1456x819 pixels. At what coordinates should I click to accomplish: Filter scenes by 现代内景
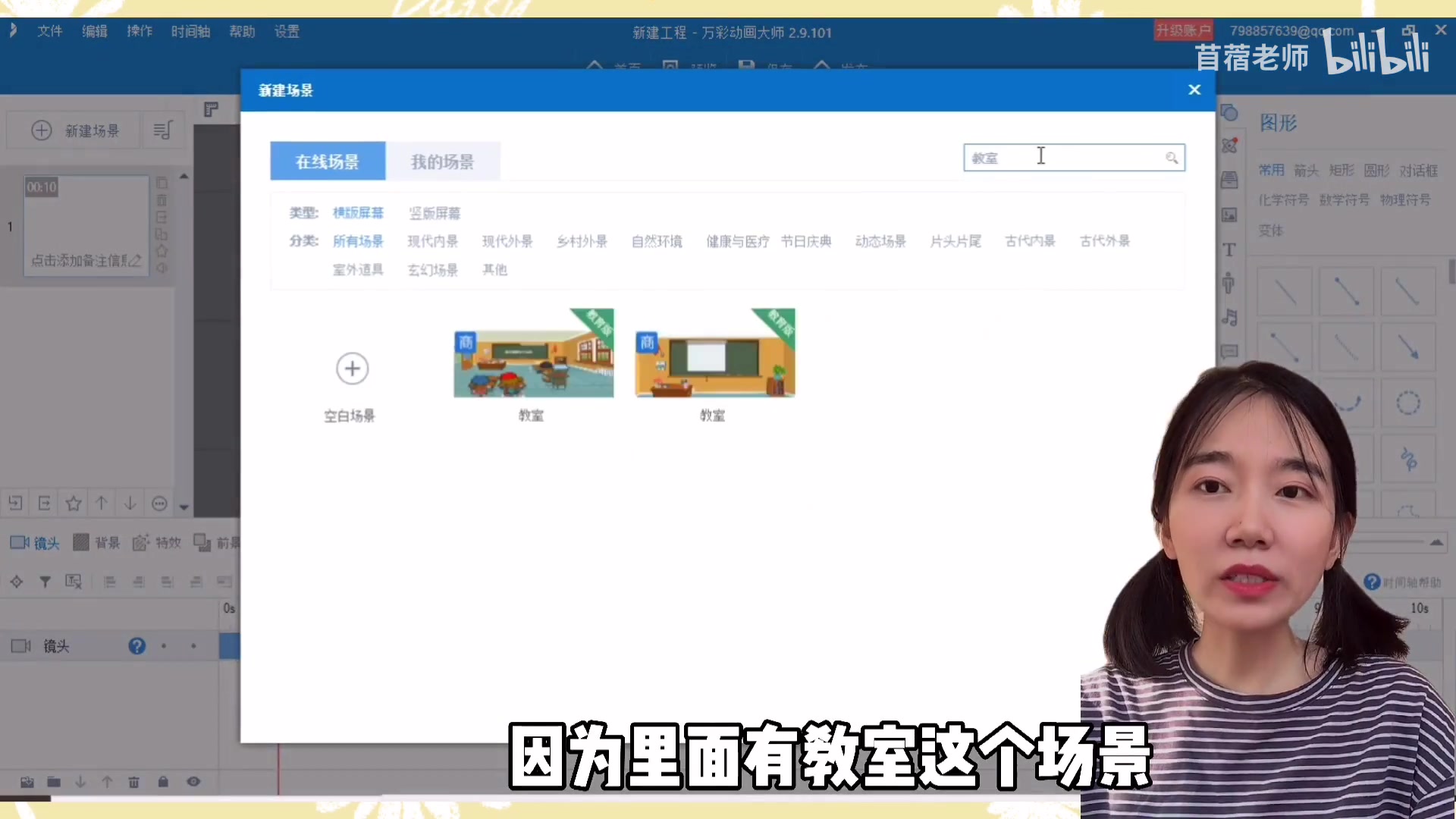(432, 241)
